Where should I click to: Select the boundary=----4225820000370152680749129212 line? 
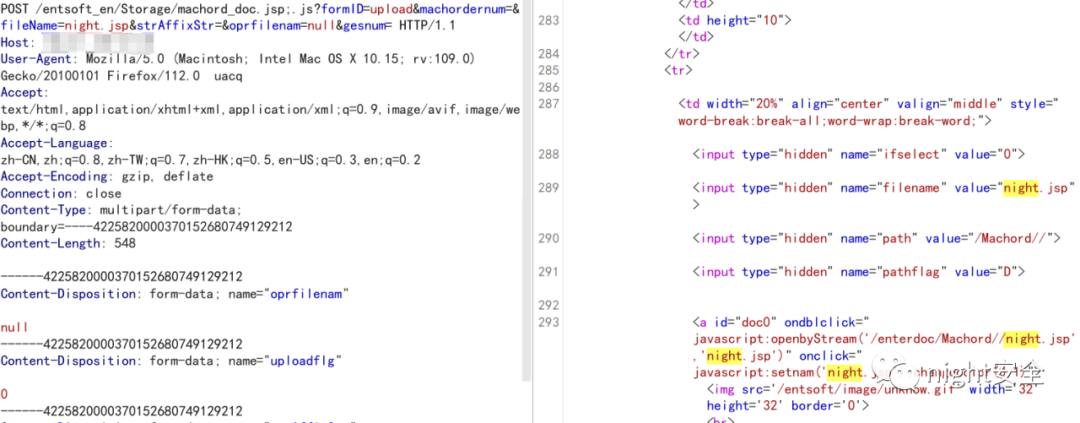pyautogui.click(x=146, y=227)
